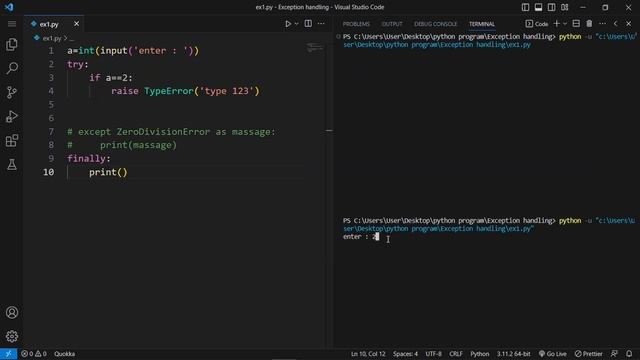The image size is (640, 360).
Task: Click commented except ZeroDivisionError line
Action: pyautogui.click(x=171, y=132)
